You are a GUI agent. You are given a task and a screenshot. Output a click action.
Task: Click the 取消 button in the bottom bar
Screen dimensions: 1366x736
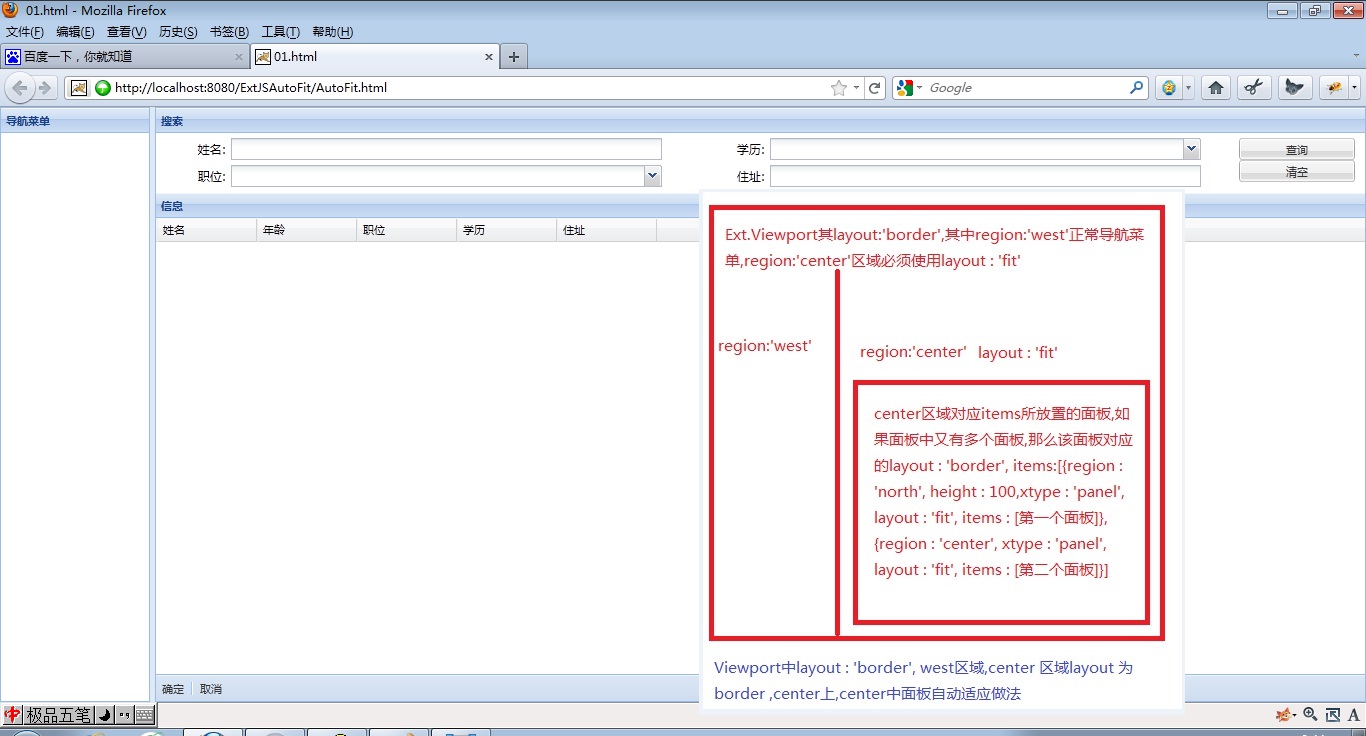click(x=211, y=689)
